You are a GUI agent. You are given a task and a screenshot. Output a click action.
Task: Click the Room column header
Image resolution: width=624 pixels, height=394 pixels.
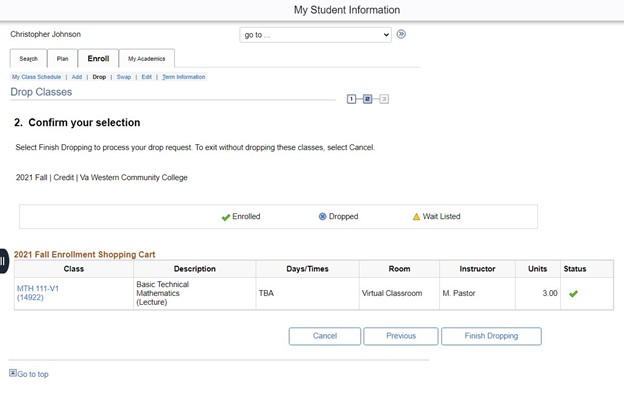pyautogui.click(x=399, y=269)
